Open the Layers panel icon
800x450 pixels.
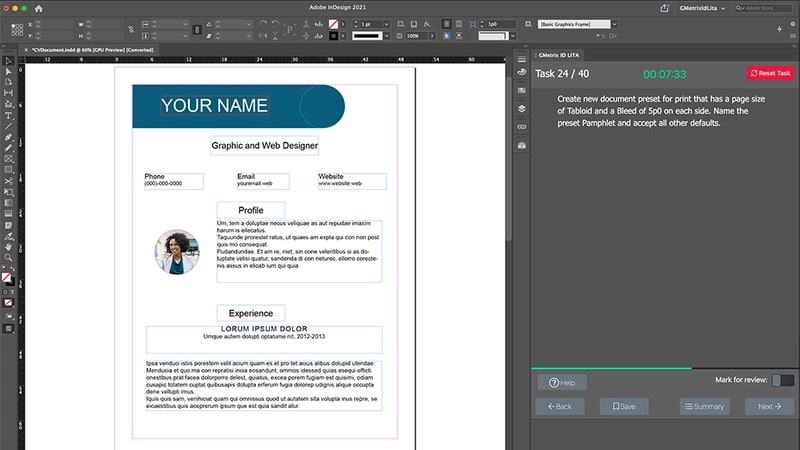tap(521, 109)
